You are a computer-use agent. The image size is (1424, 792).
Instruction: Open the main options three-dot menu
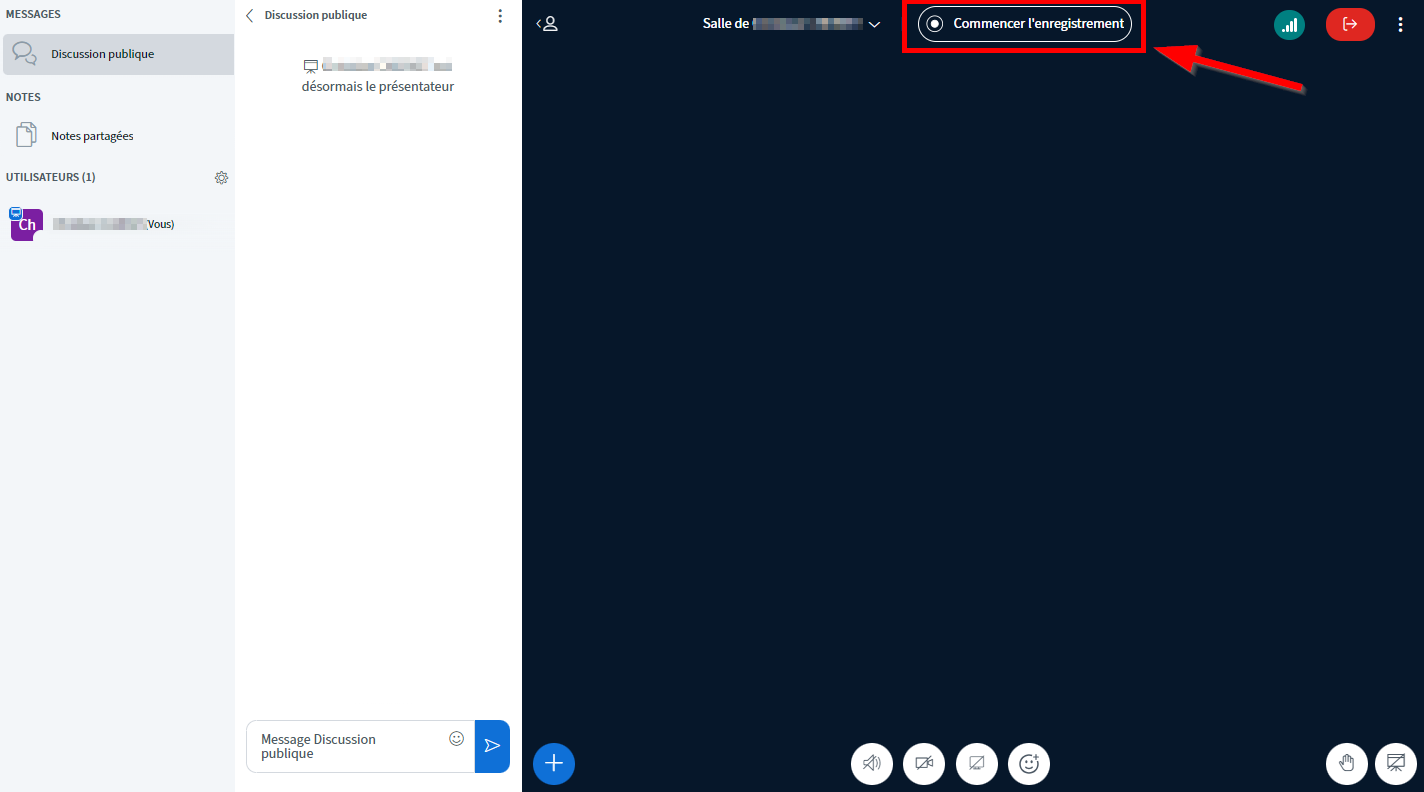point(1400,24)
